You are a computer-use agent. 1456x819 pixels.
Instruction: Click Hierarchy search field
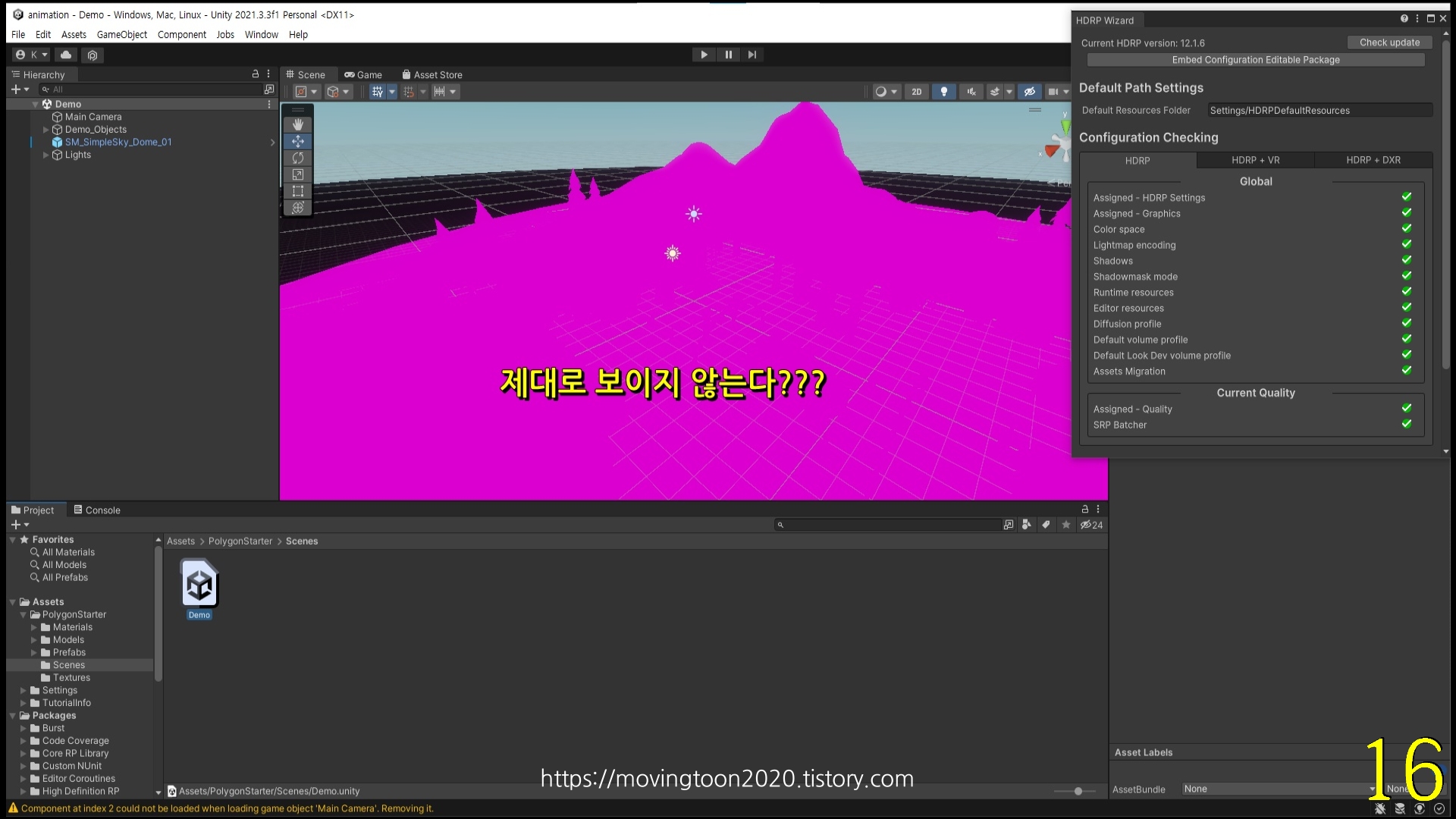pyautogui.click(x=150, y=89)
